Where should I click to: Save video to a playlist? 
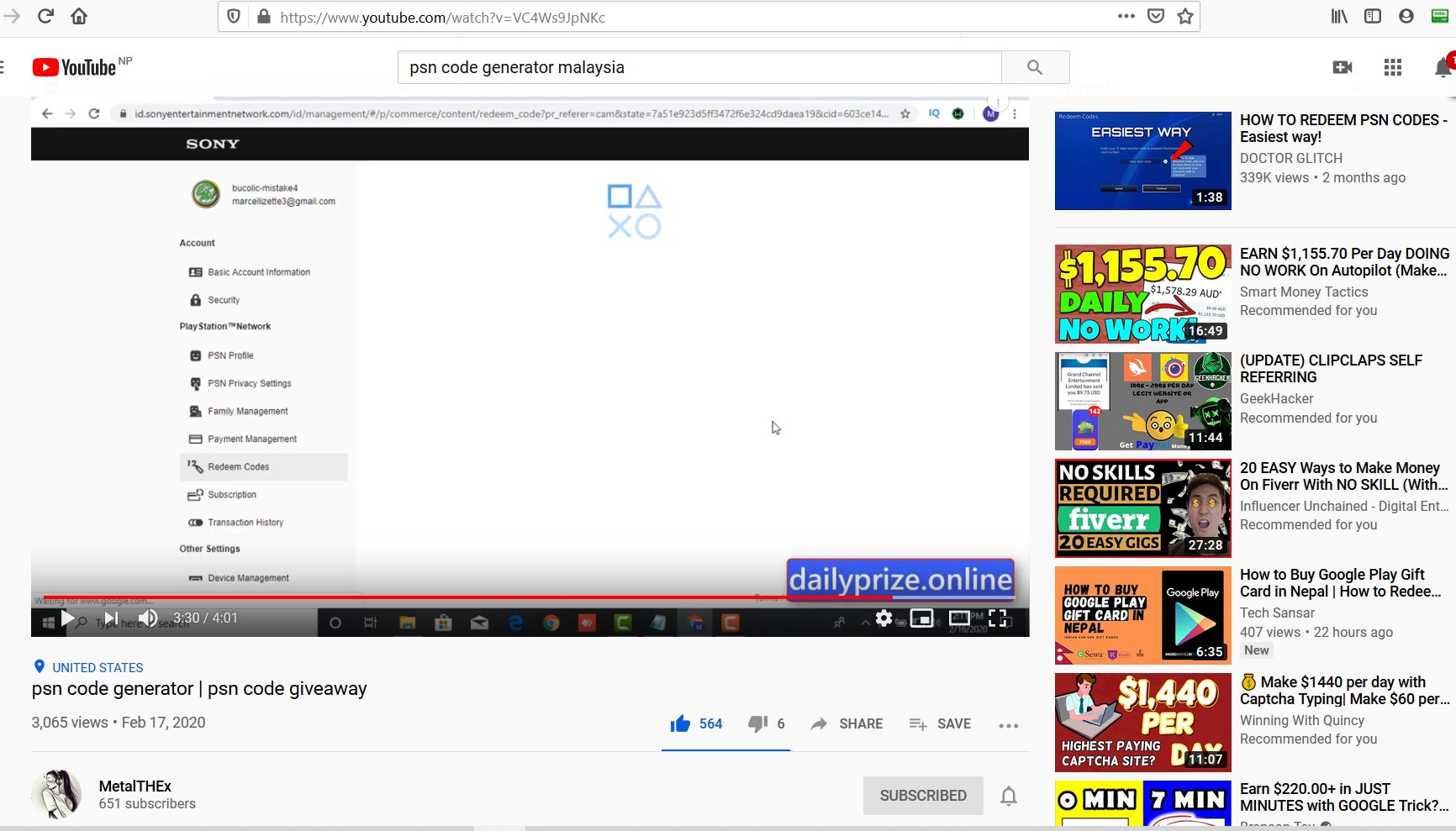pyautogui.click(x=940, y=723)
